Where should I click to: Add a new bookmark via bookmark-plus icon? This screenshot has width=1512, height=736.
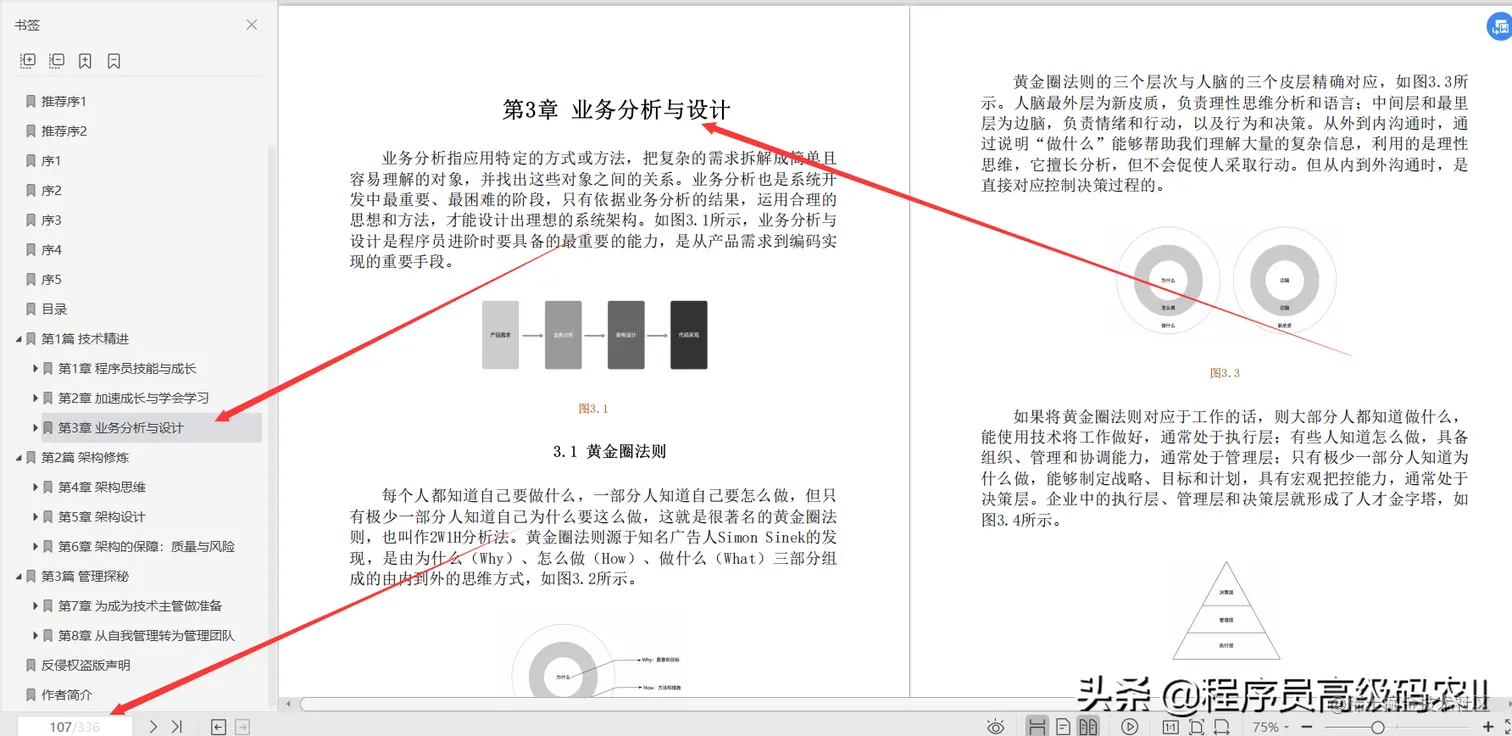pyautogui.click(x=85, y=60)
